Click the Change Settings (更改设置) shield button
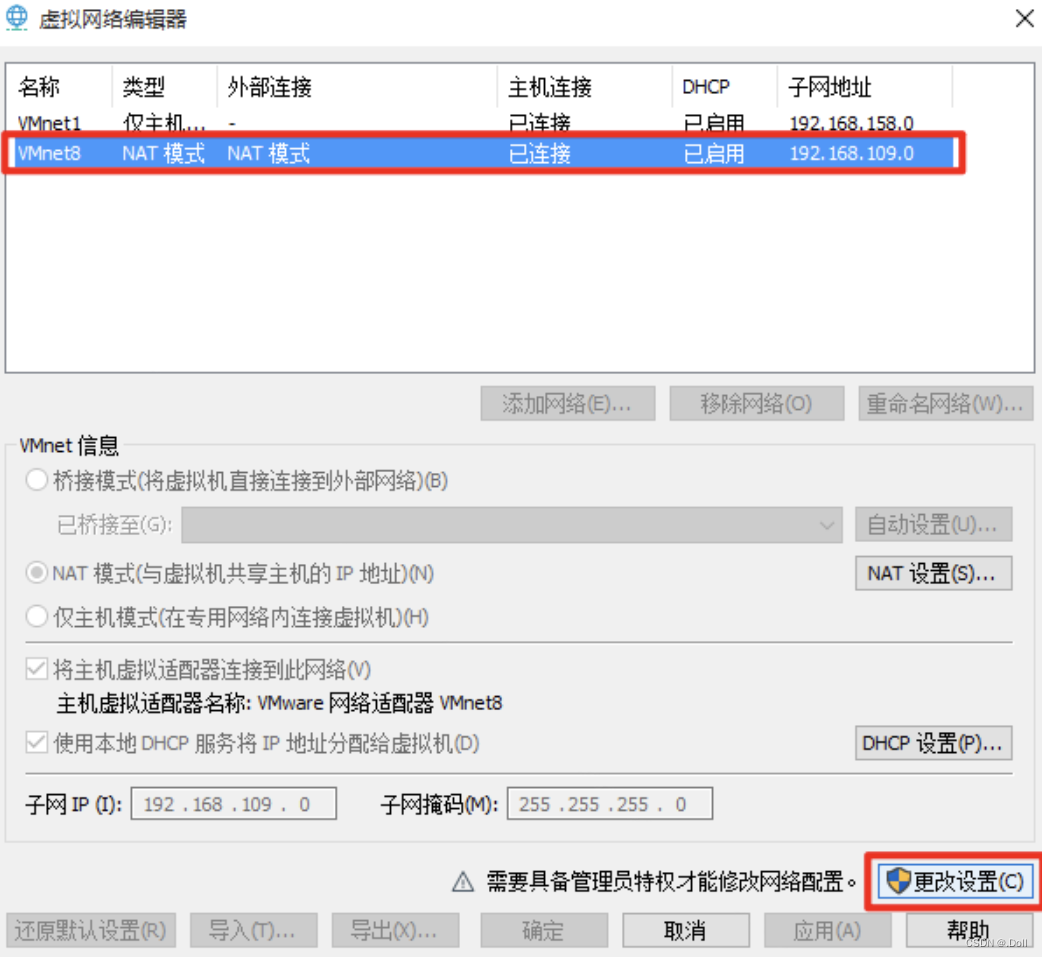1042x957 pixels. [956, 882]
